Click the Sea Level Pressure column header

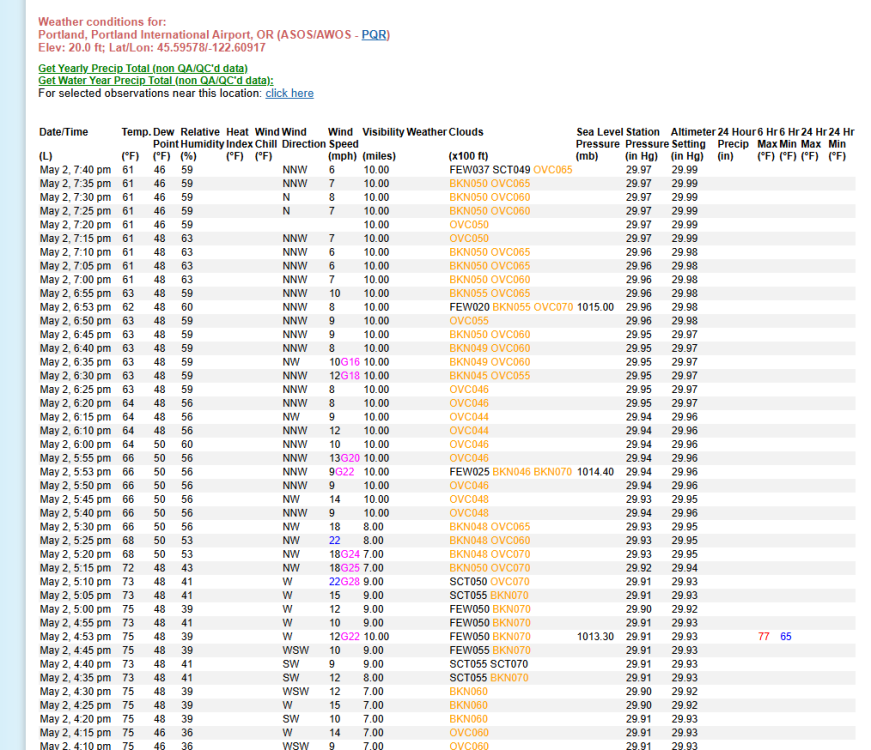point(598,137)
